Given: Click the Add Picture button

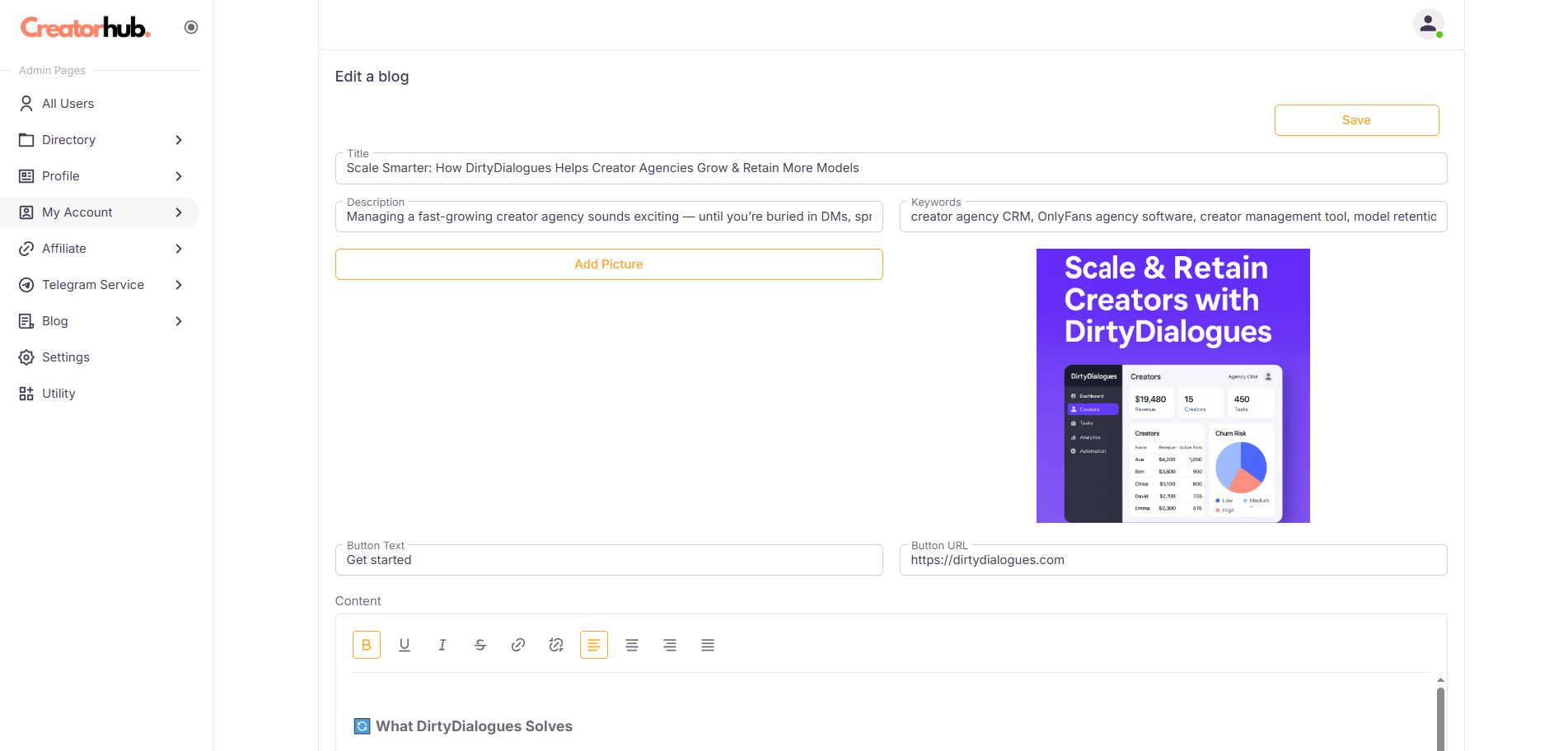Looking at the screenshot, I should (x=609, y=264).
